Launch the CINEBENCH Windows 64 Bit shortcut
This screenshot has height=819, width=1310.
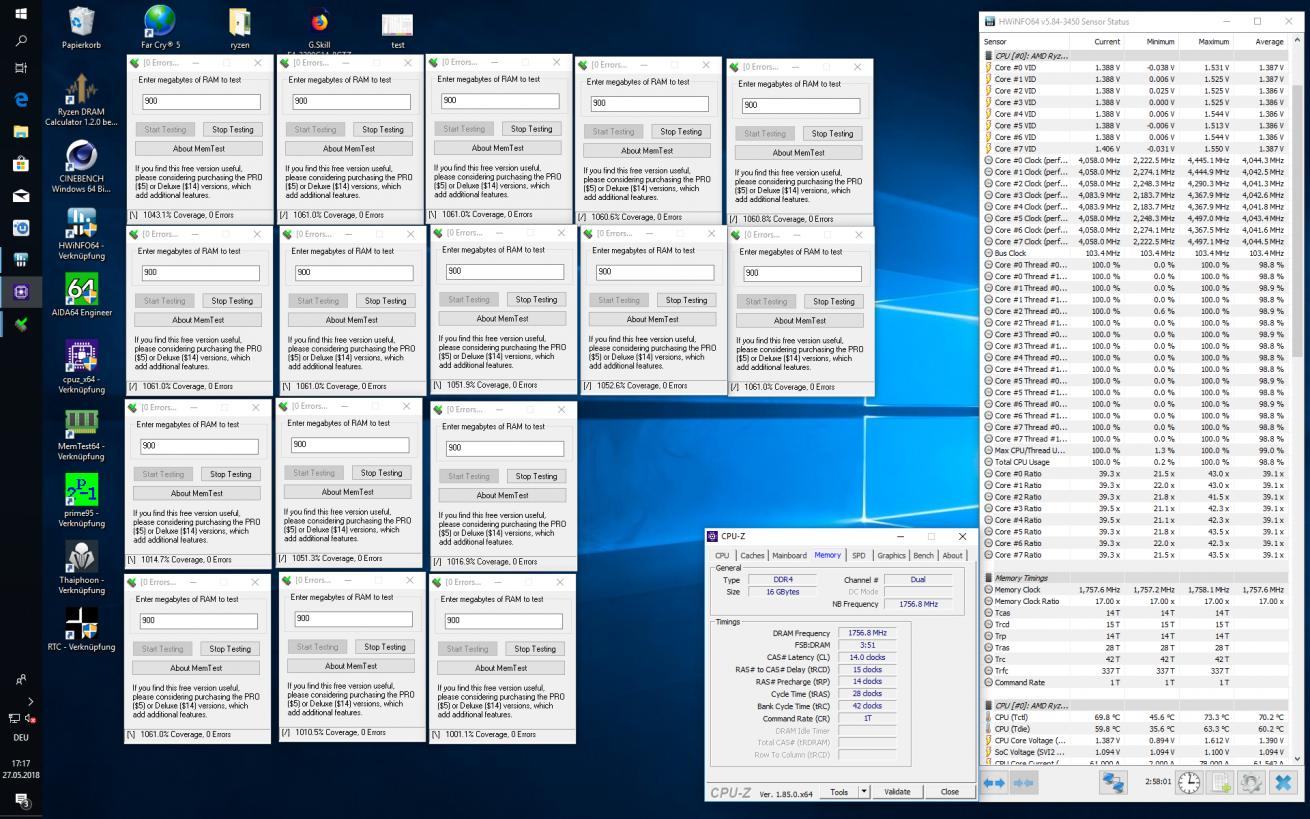81,166
